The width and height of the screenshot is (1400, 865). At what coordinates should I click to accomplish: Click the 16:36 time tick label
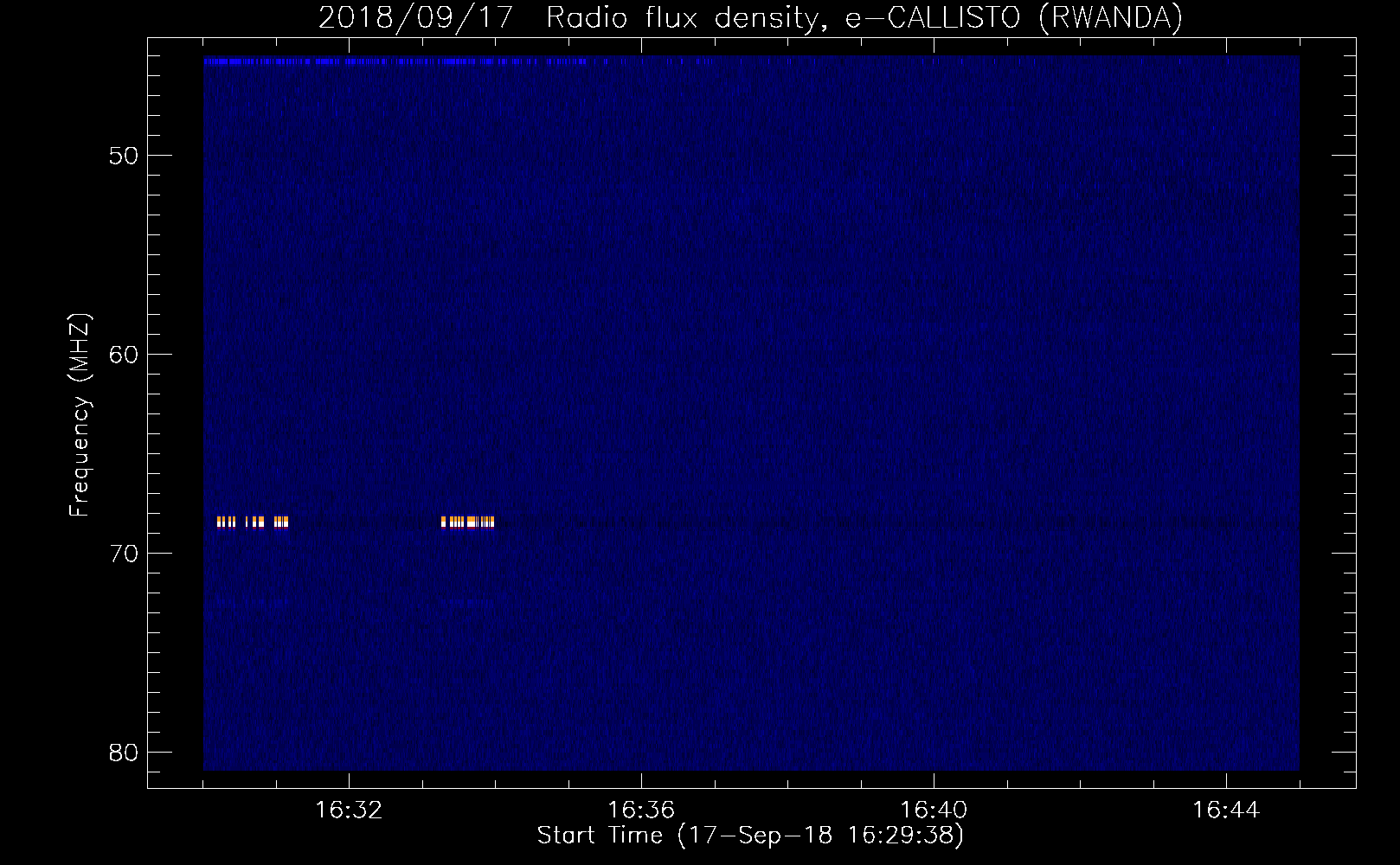tap(641, 811)
